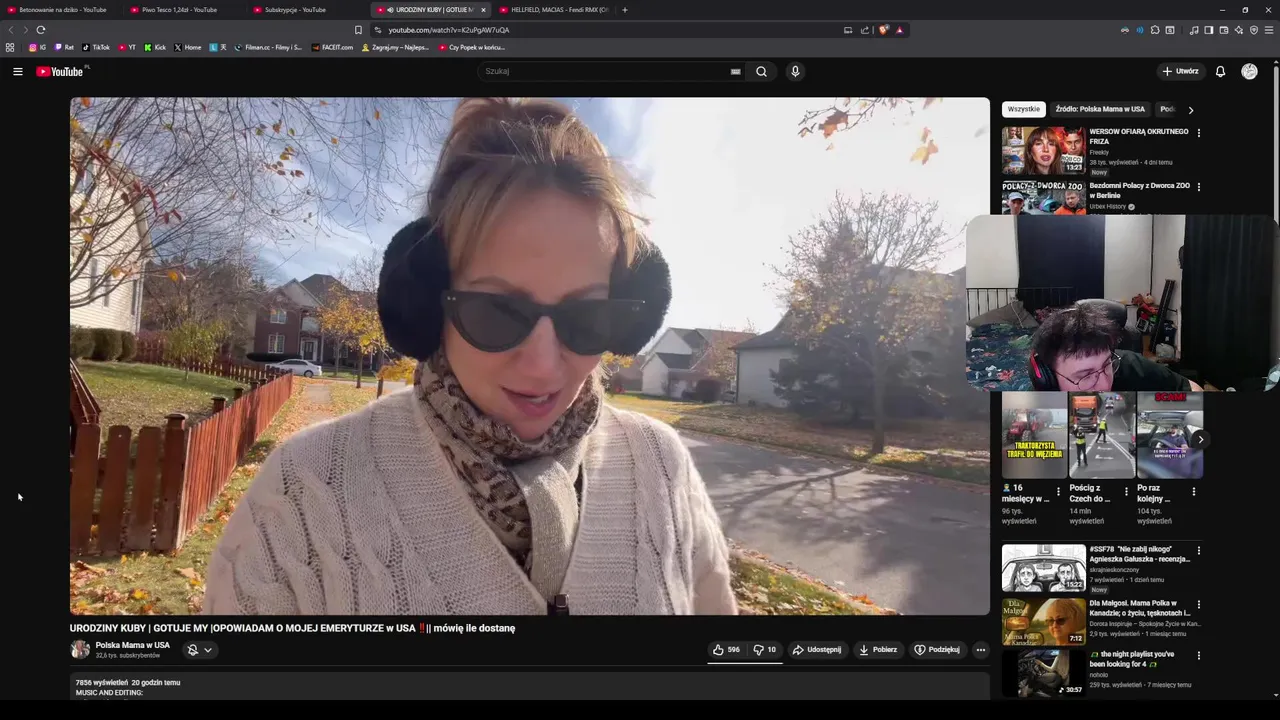Open the FACEIT.com bookmark

click(x=332, y=47)
